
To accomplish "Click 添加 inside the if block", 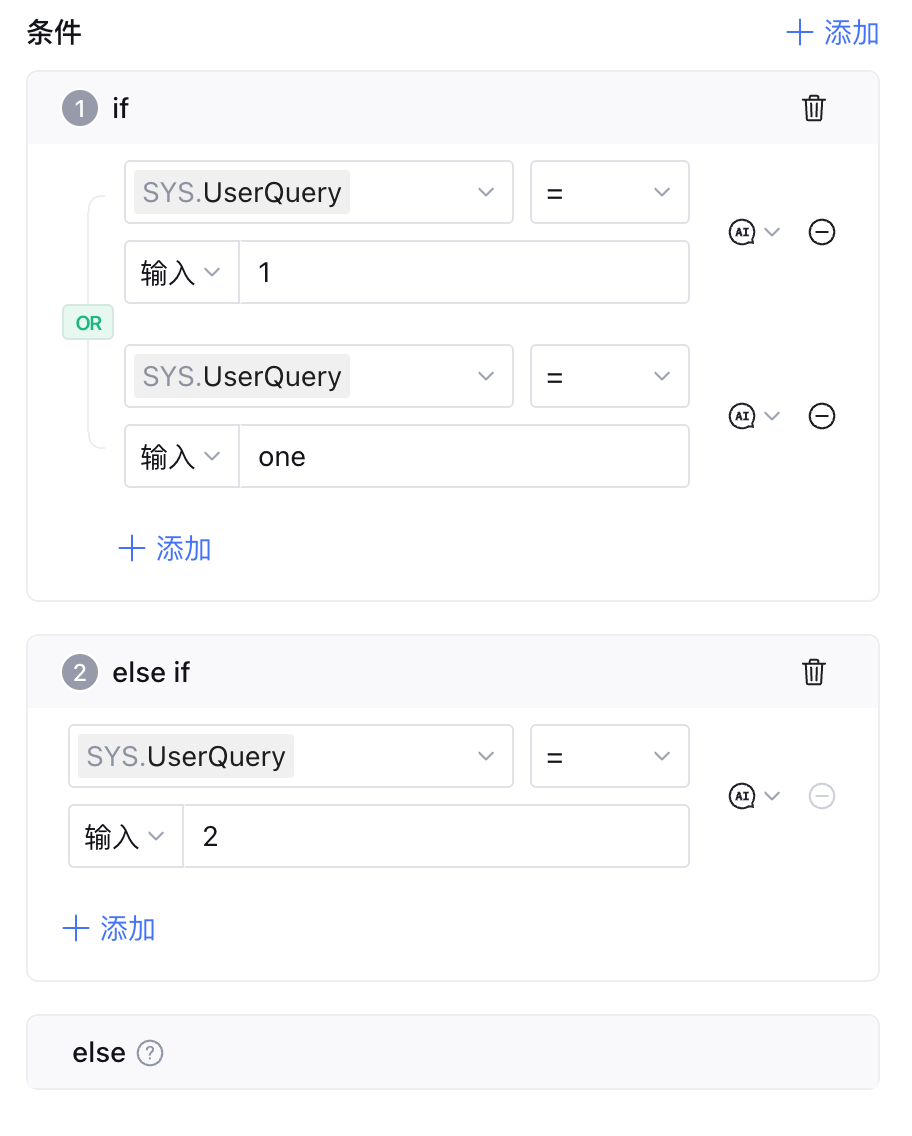I will click(x=165, y=548).
